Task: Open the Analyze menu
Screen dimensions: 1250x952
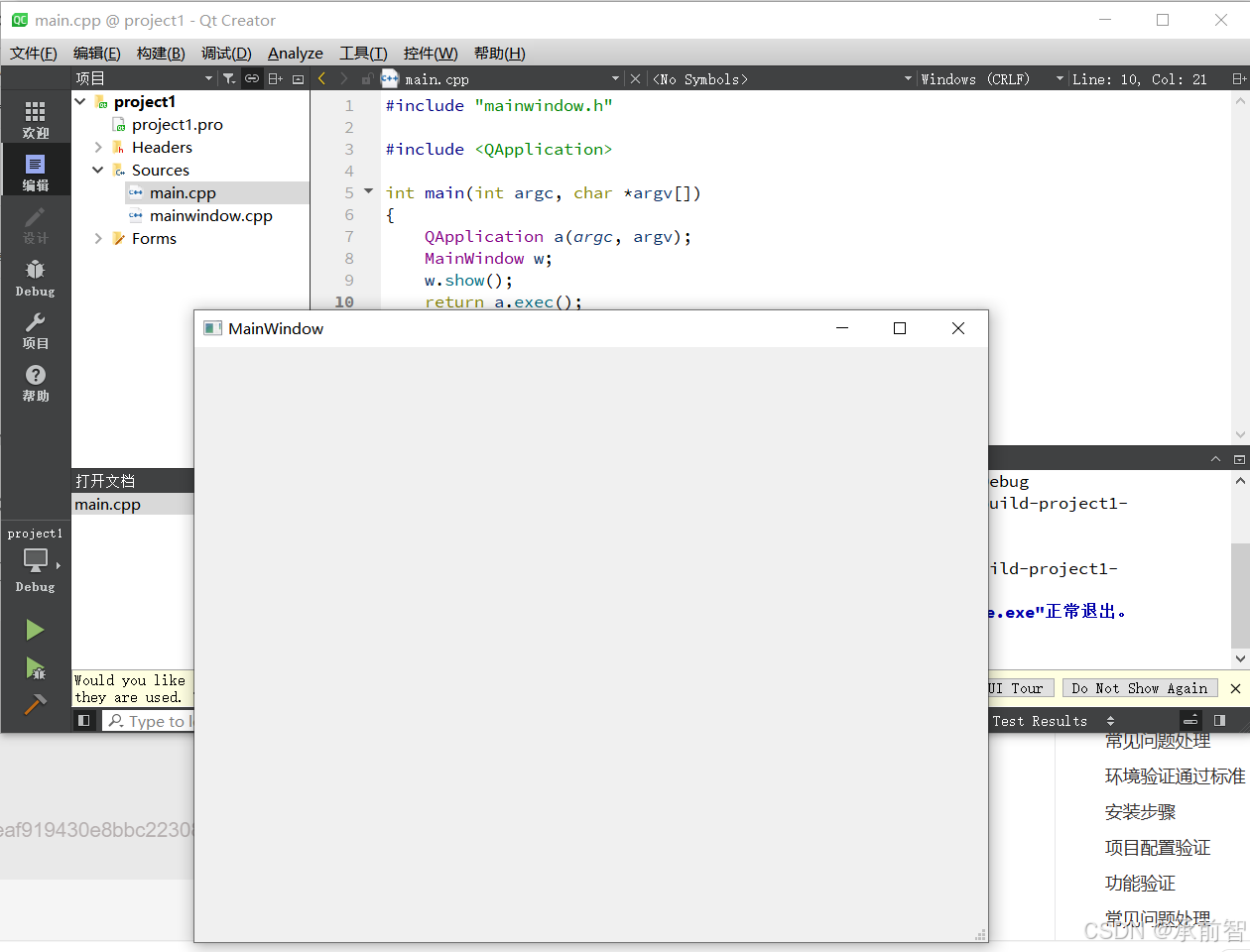Action: click(x=296, y=53)
